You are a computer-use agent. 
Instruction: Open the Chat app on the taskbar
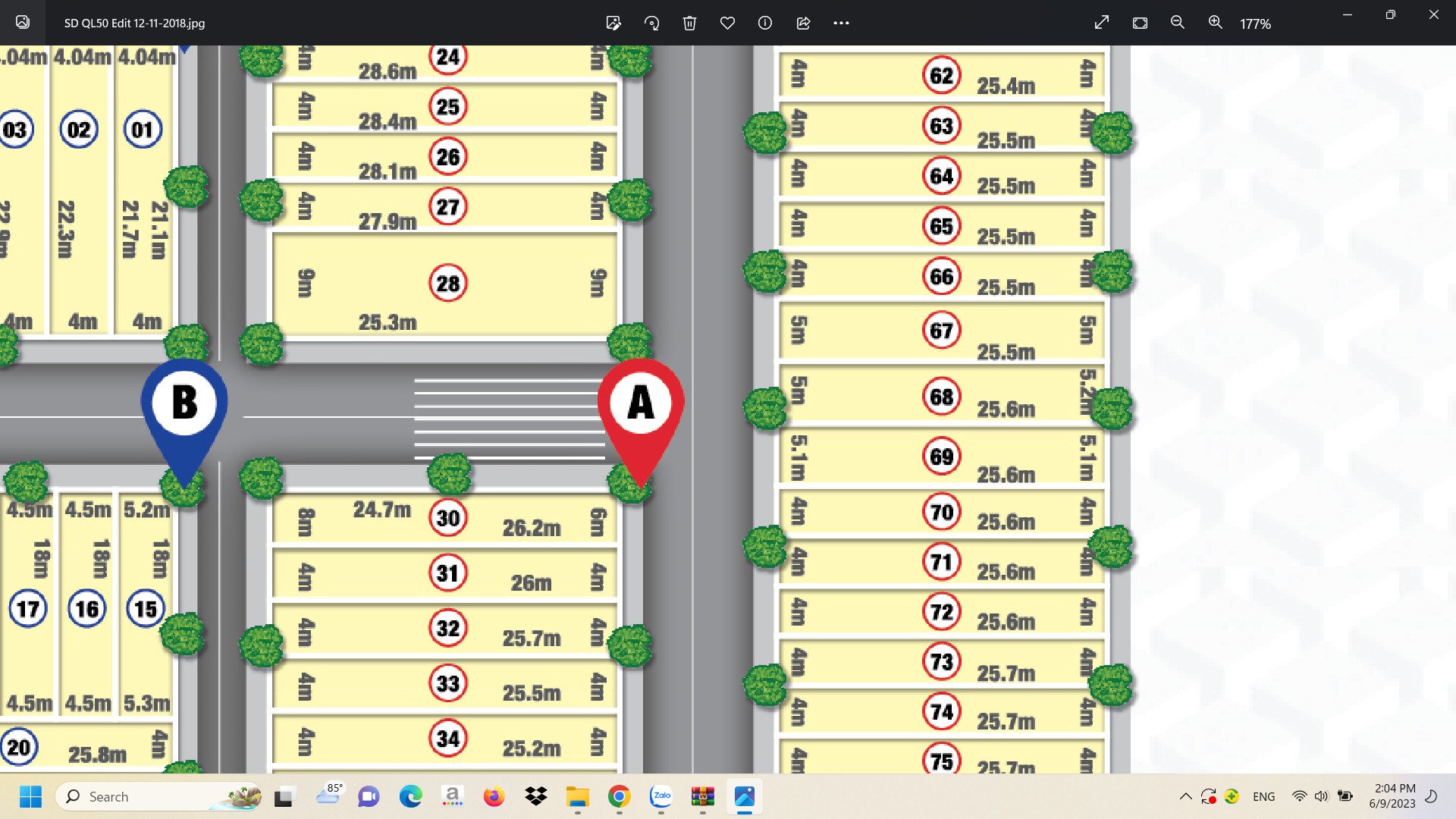click(x=369, y=796)
